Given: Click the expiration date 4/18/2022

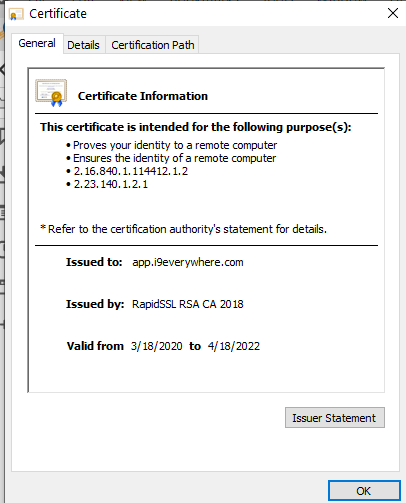Looking at the screenshot, I should (234, 346).
